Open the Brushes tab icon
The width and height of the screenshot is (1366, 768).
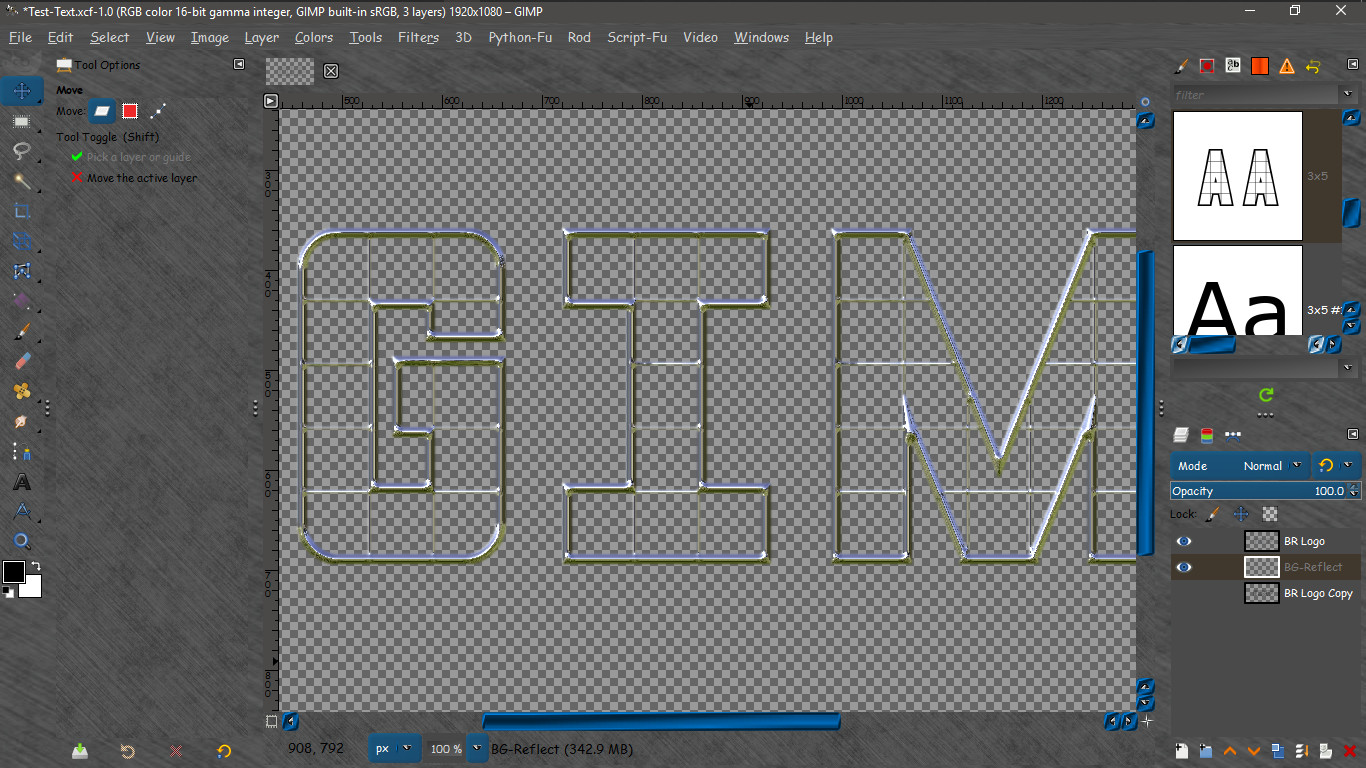tap(1181, 66)
